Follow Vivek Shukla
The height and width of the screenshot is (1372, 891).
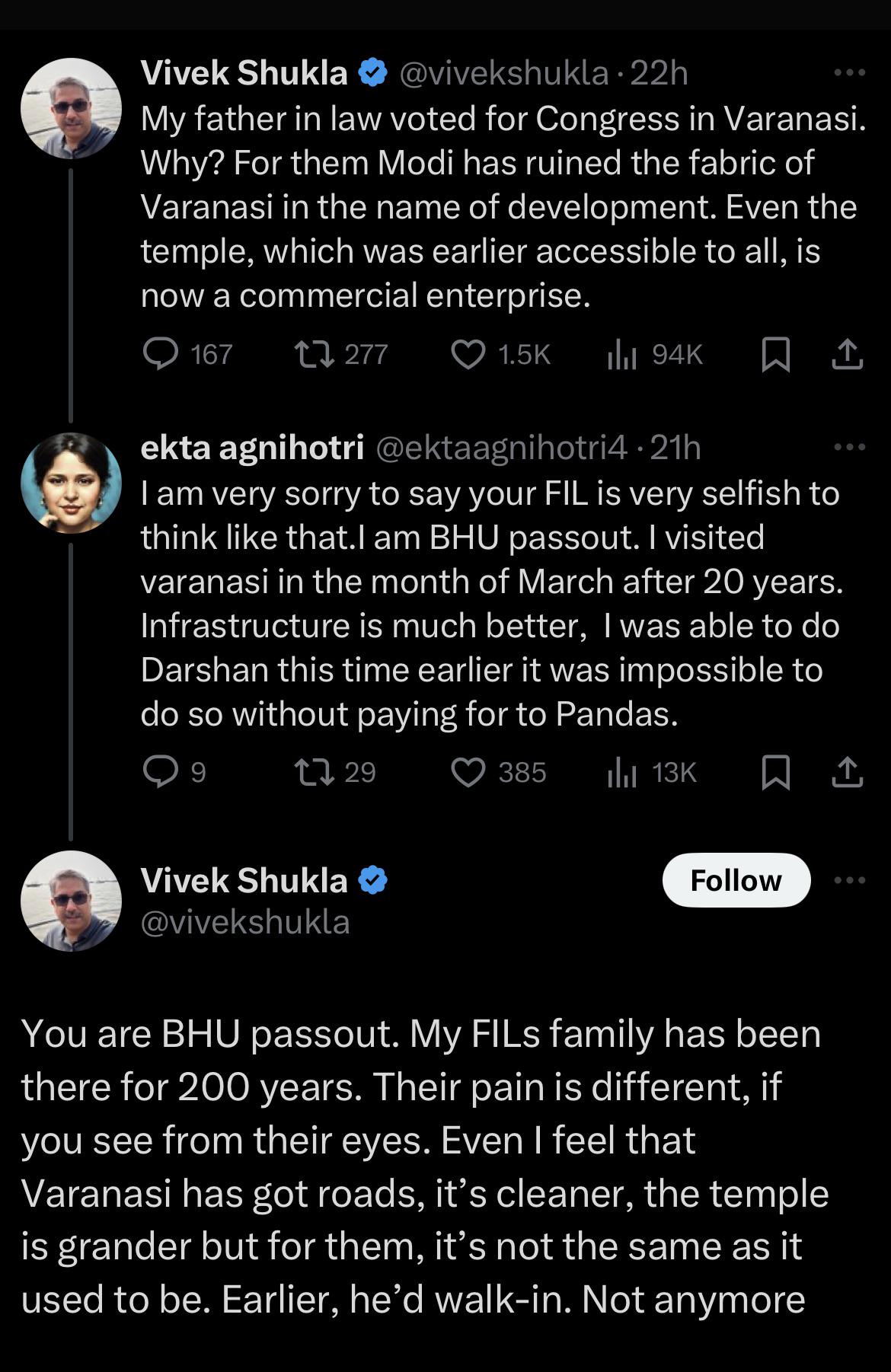coord(736,880)
